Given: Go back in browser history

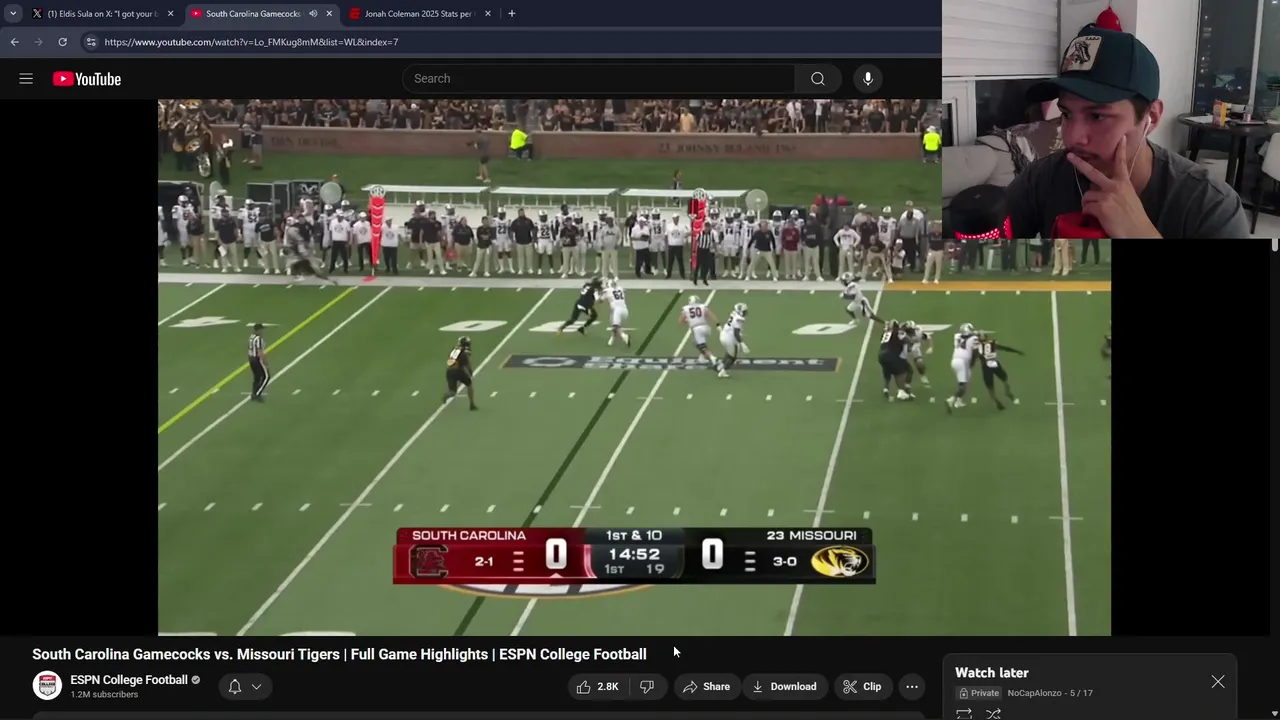Looking at the screenshot, I should 14,42.
